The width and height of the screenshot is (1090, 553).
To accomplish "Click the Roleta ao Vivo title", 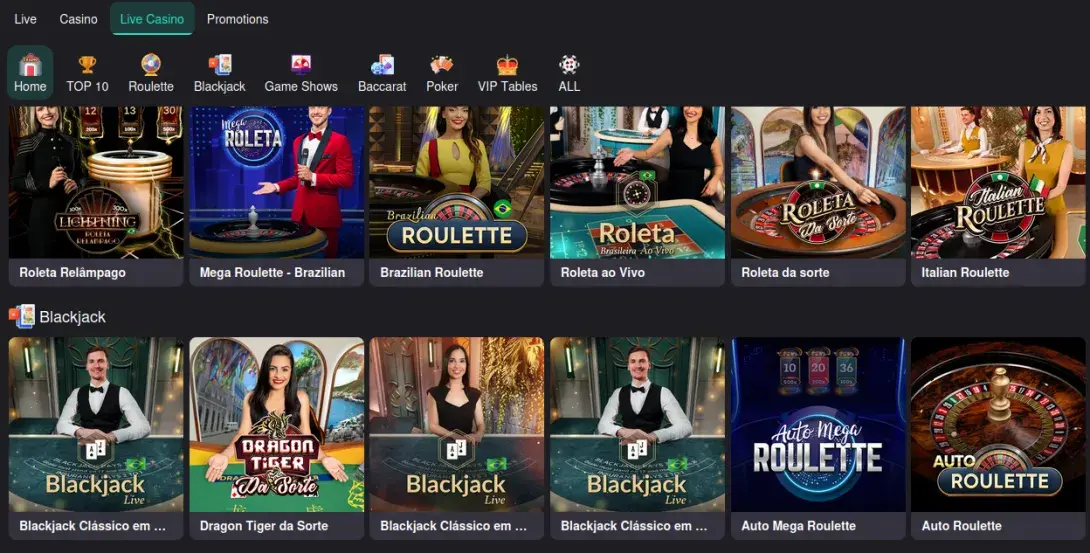I will pyautogui.click(x=603, y=272).
